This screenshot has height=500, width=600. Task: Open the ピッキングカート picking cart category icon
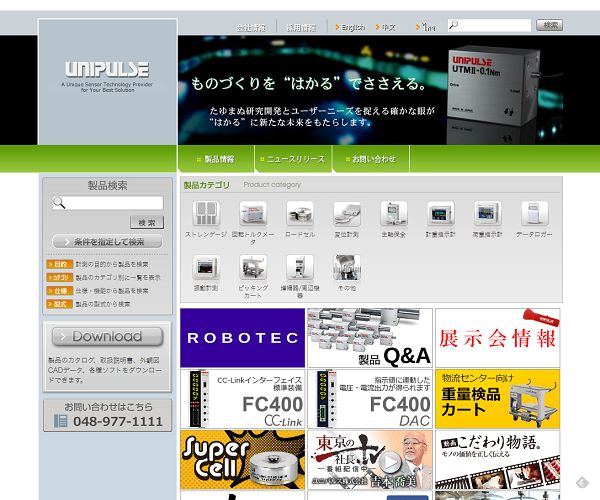[253, 267]
